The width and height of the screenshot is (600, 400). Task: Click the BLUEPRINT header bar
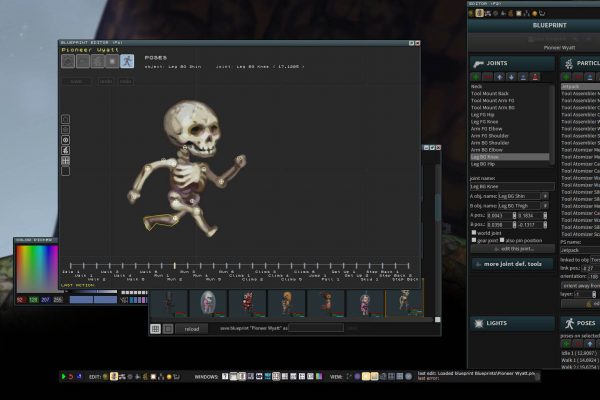tap(534, 25)
